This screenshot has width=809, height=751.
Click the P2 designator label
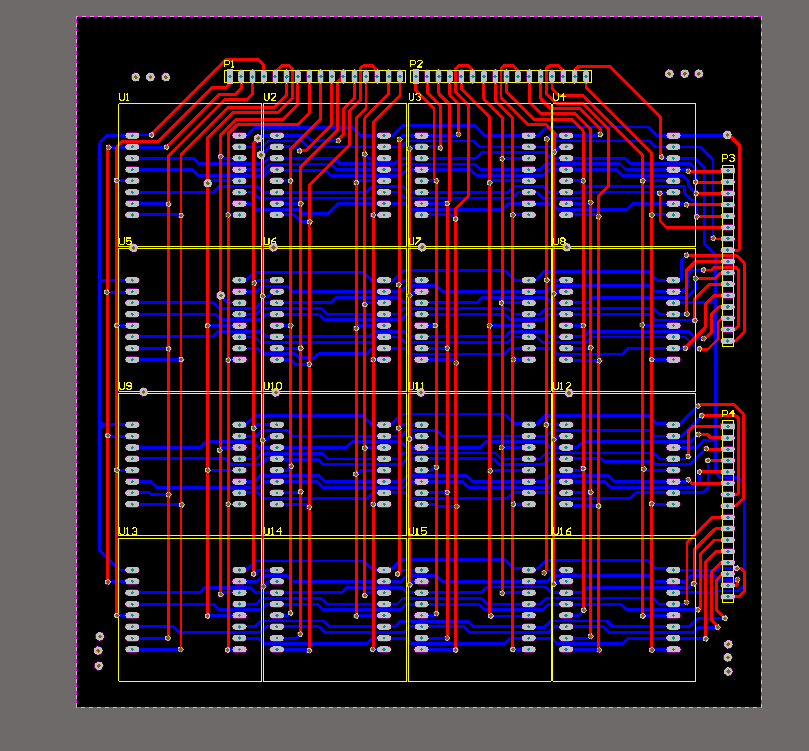(x=416, y=64)
